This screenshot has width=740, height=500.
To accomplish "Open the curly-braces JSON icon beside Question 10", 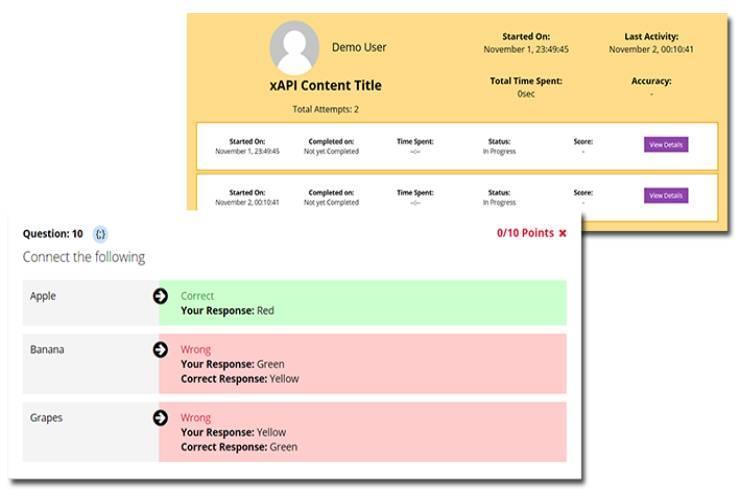I will pyautogui.click(x=100, y=234).
